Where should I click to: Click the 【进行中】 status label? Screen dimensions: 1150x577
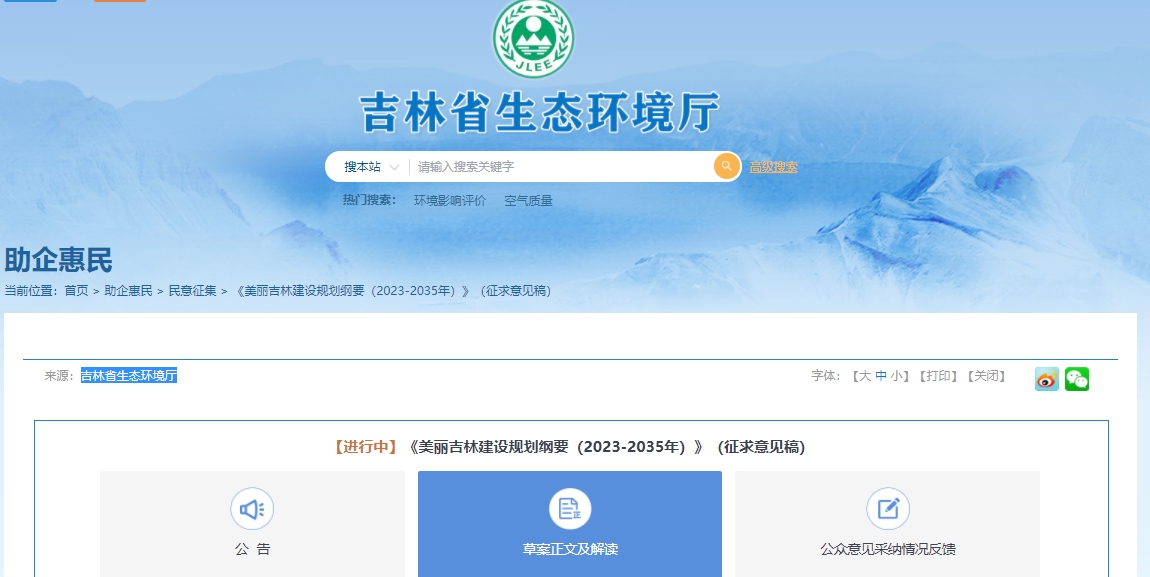point(365,447)
